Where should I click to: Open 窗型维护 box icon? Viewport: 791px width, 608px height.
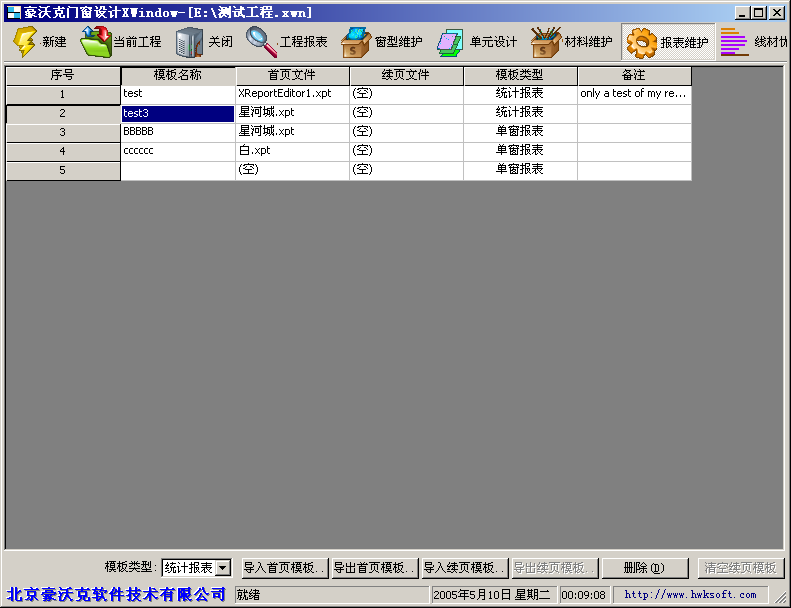pos(356,42)
